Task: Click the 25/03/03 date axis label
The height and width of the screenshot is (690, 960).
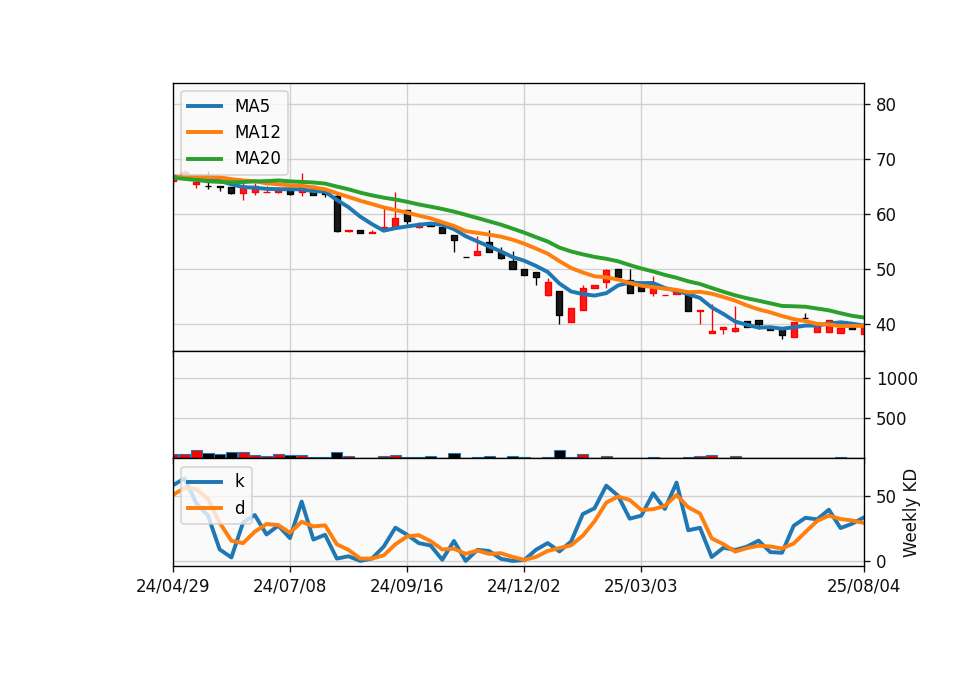Action: click(641, 586)
